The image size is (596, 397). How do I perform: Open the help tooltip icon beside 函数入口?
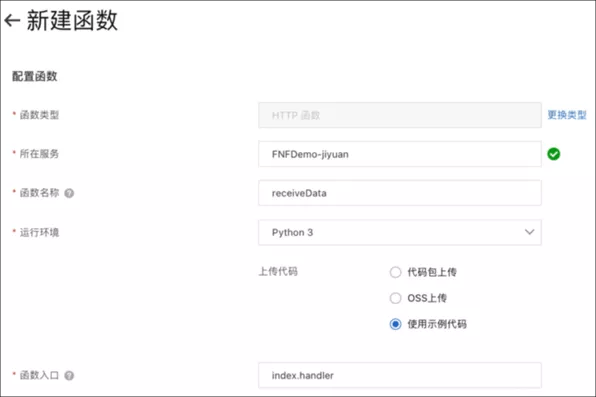(69, 376)
